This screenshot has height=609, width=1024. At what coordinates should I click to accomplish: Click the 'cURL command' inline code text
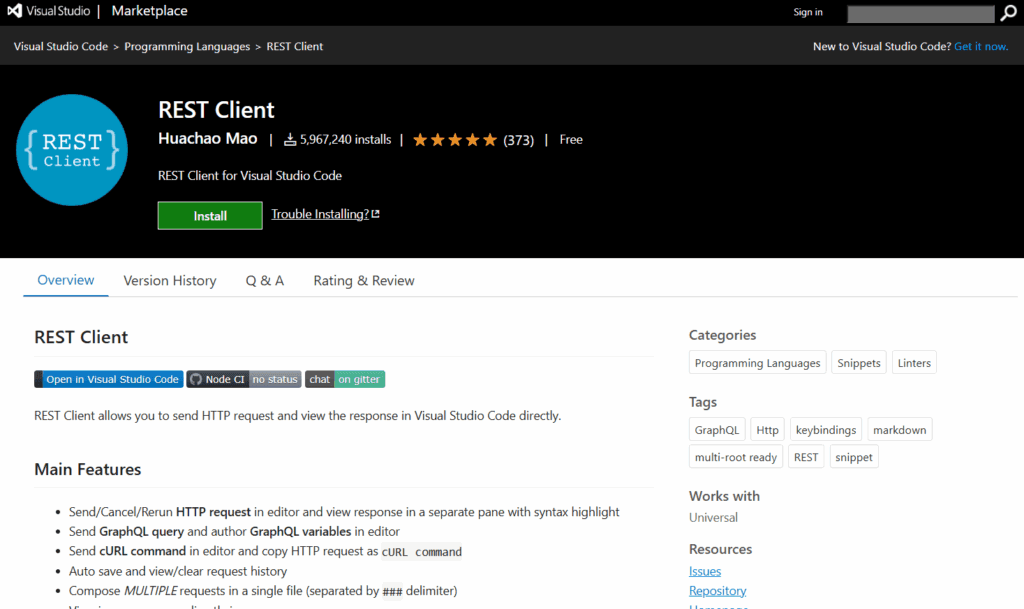(421, 552)
